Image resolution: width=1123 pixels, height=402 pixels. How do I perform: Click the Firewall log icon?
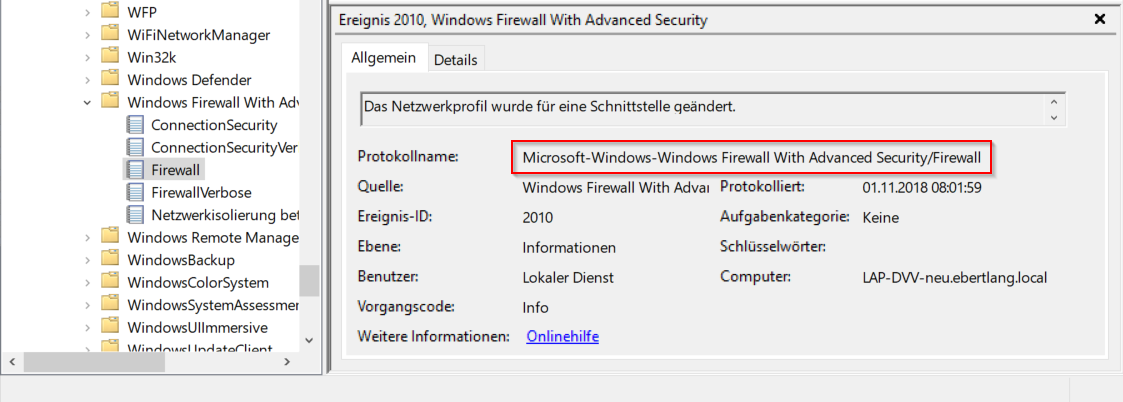pyautogui.click(x=136, y=170)
